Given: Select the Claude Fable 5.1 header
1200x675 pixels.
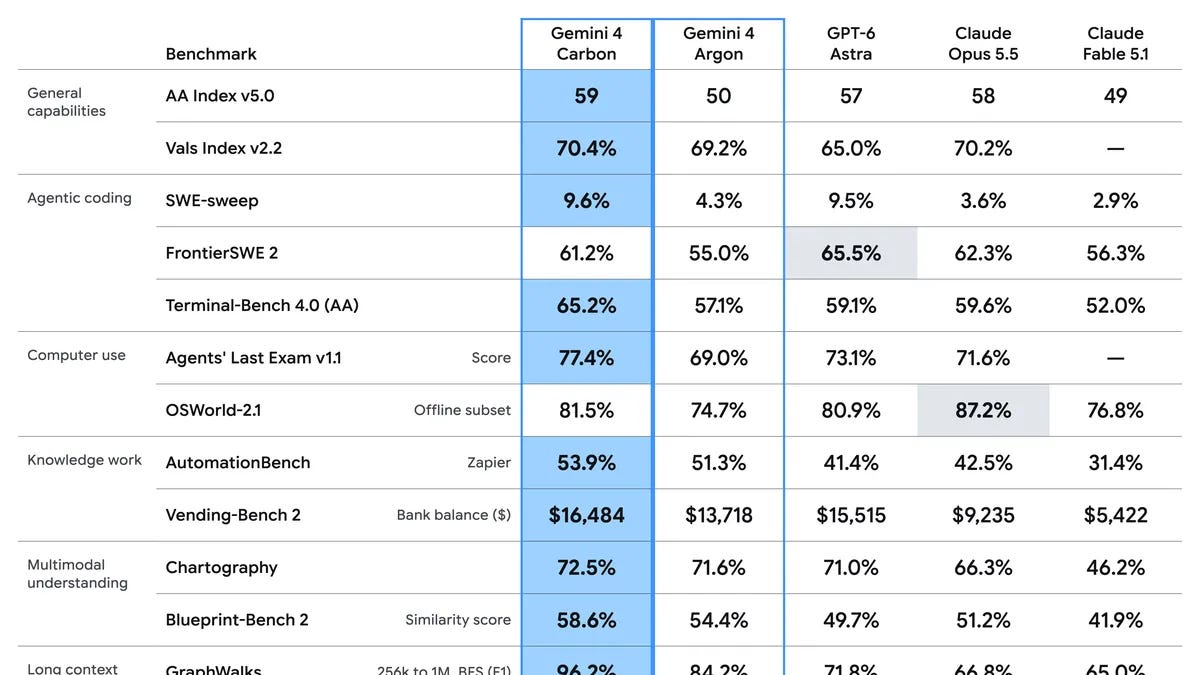Looking at the screenshot, I should [1115, 44].
